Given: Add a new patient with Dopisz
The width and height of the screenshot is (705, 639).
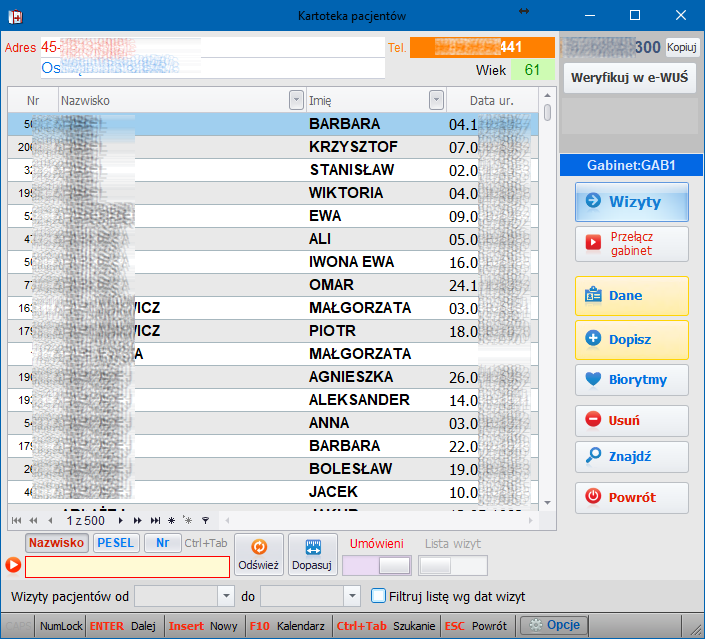Looking at the screenshot, I should (632, 340).
